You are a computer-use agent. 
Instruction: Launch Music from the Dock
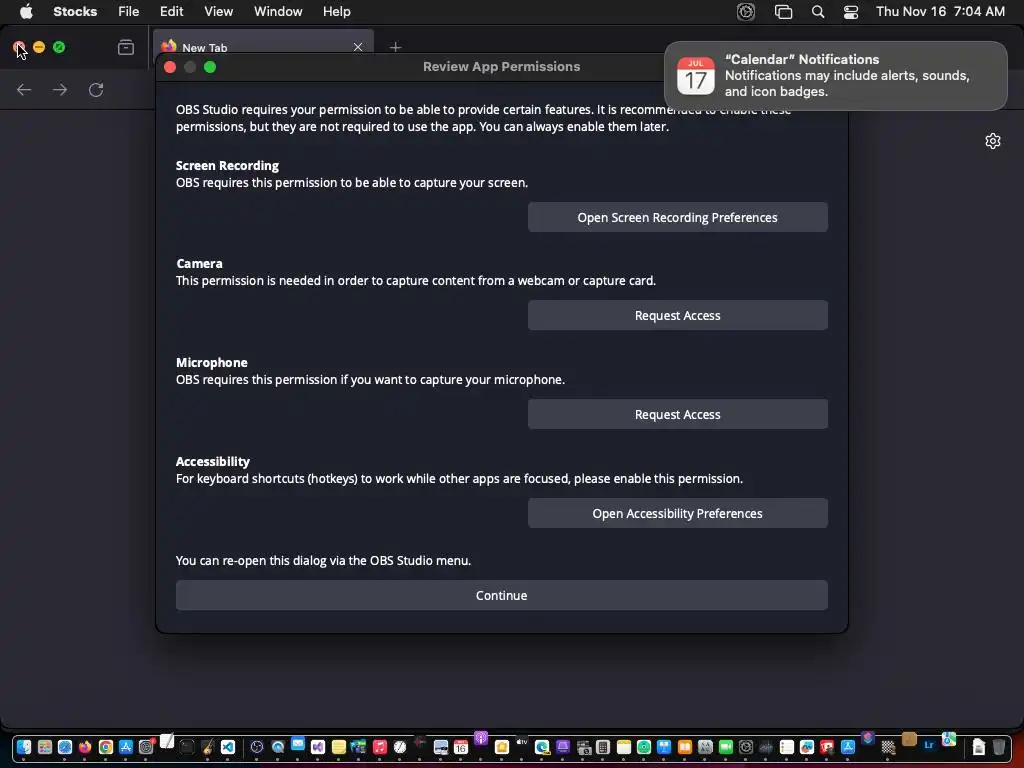click(379, 747)
